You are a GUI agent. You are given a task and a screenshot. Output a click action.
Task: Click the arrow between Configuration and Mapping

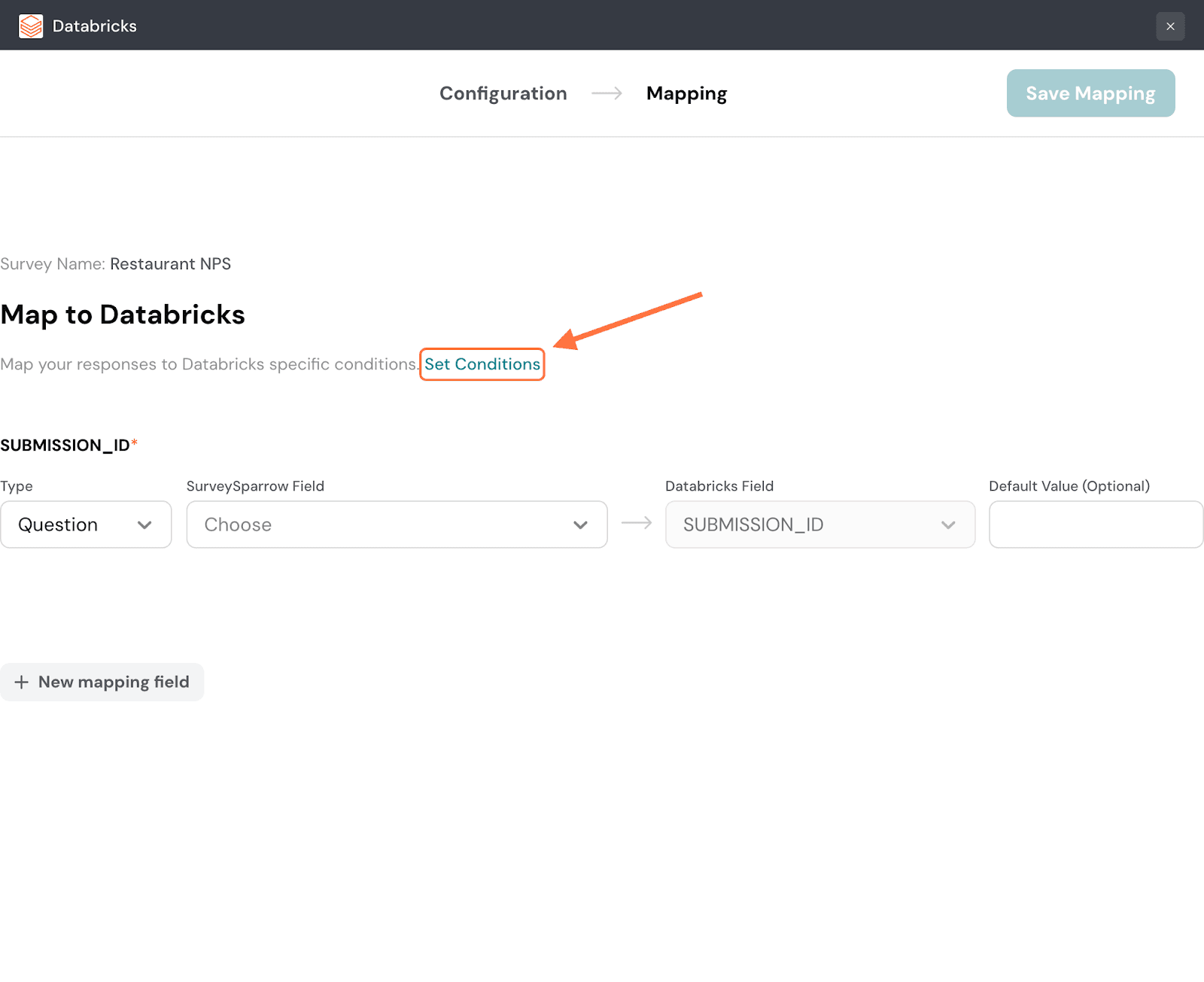click(x=607, y=93)
